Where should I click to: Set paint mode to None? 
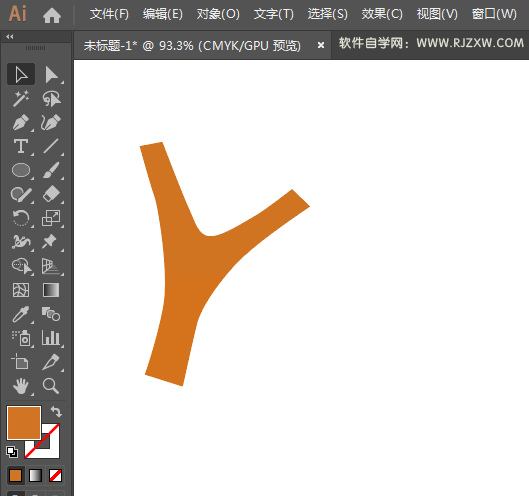[x=55, y=475]
